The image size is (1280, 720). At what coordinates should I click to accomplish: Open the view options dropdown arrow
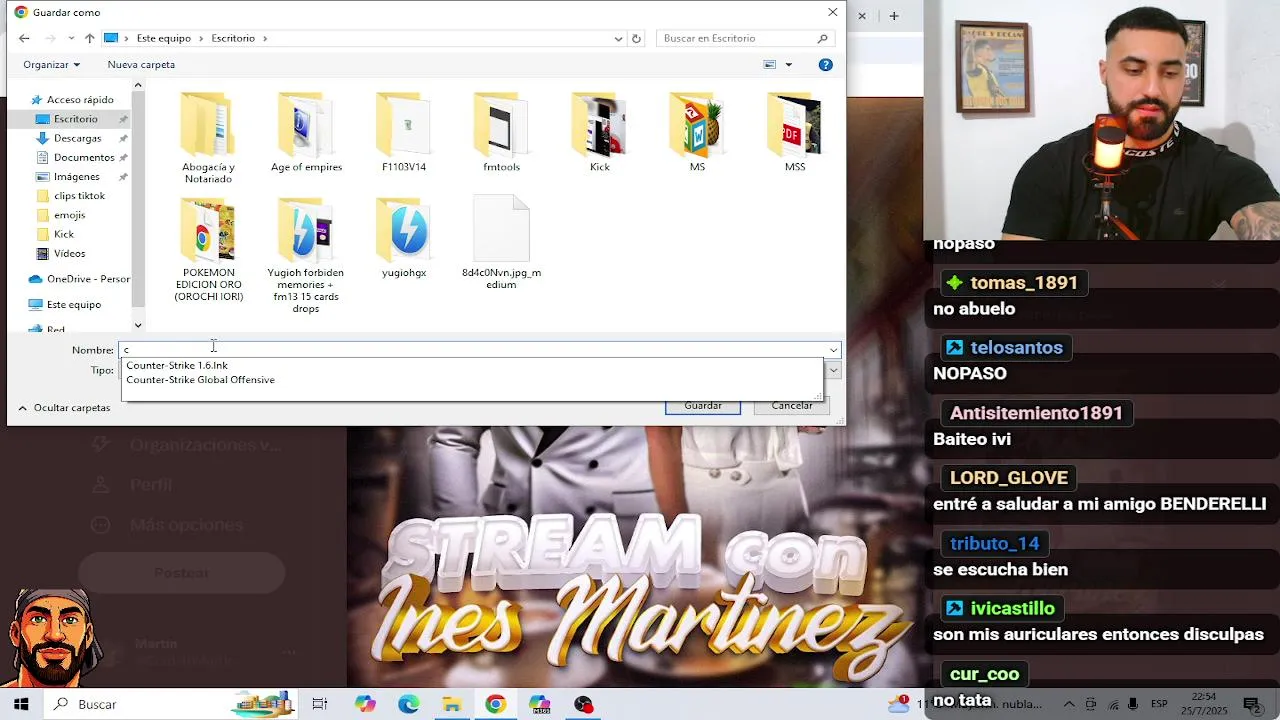788,64
